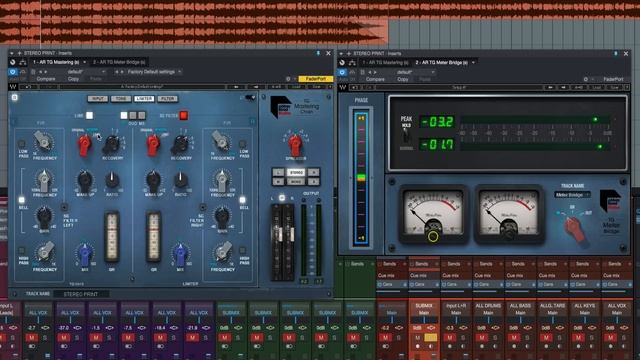Enable the right LOW PASS filter button
Viewport: 640px width, 360px height.
pos(242,144)
